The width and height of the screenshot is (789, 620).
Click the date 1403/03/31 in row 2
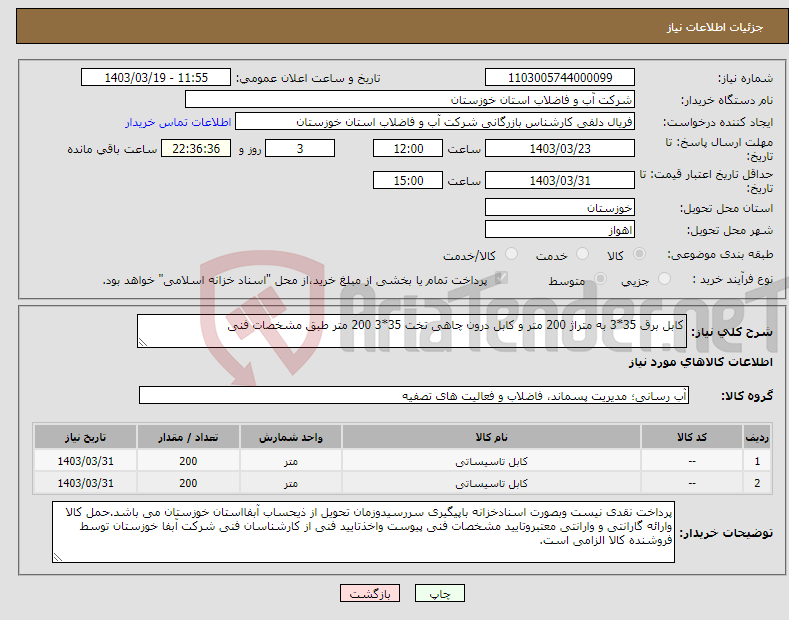coord(86,483)
